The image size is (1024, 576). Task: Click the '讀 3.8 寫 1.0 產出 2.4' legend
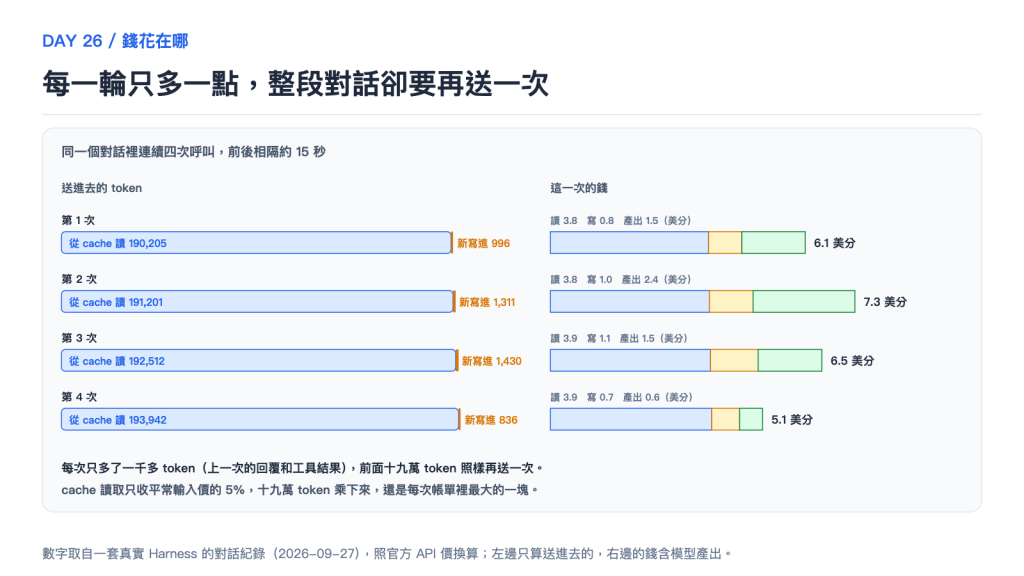pos(620,280)
